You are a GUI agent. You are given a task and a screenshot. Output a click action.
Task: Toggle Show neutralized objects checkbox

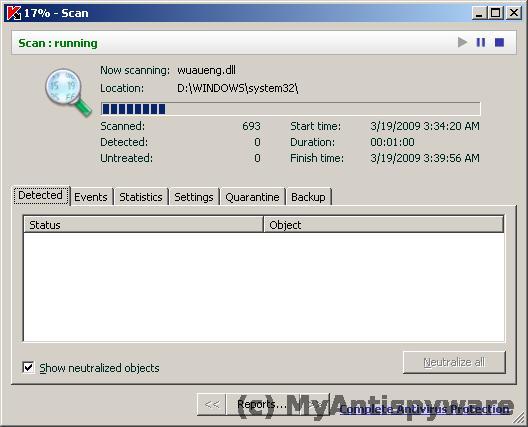28,367
